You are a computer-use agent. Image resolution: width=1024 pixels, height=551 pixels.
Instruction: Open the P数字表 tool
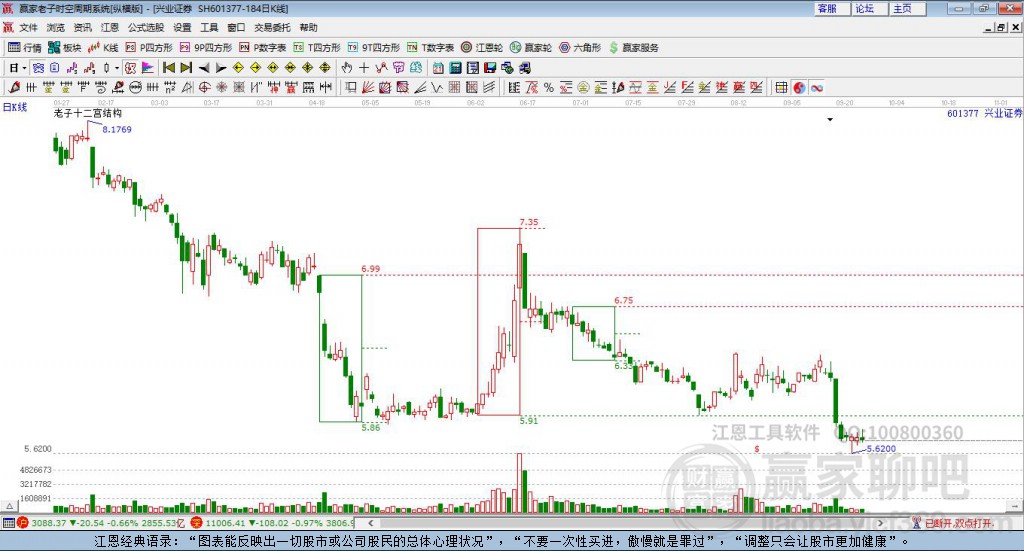click(x=263, y=48)
